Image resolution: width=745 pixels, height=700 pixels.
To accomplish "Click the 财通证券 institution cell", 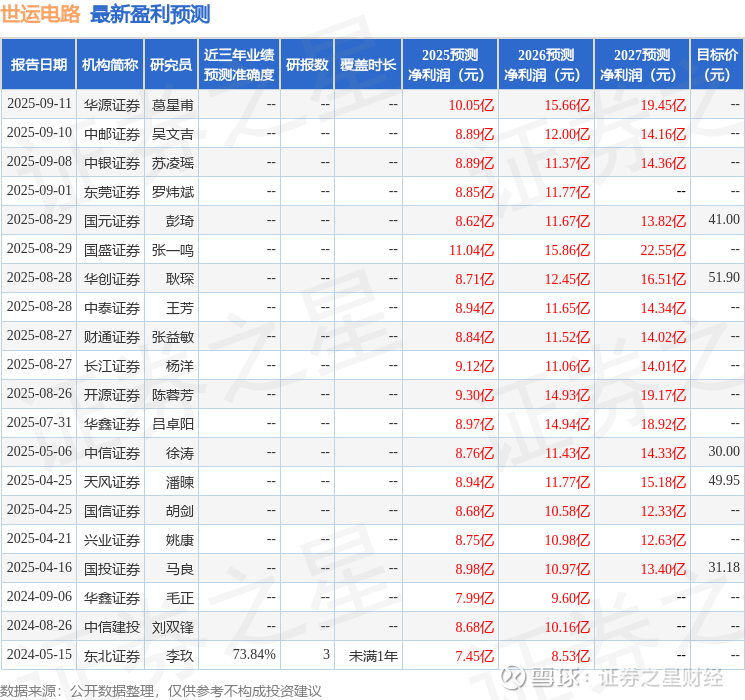I will (x=112, y=337).
